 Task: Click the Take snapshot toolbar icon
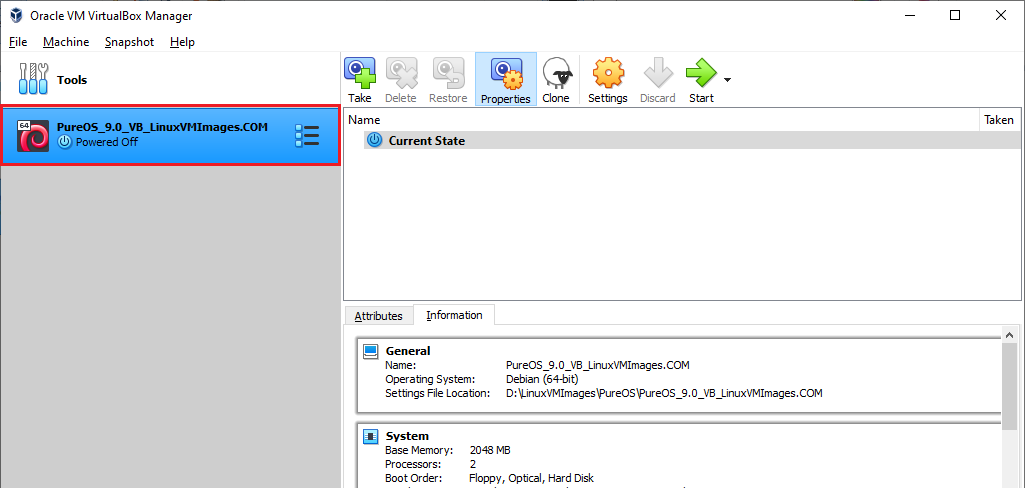click(x=359, y=73)
